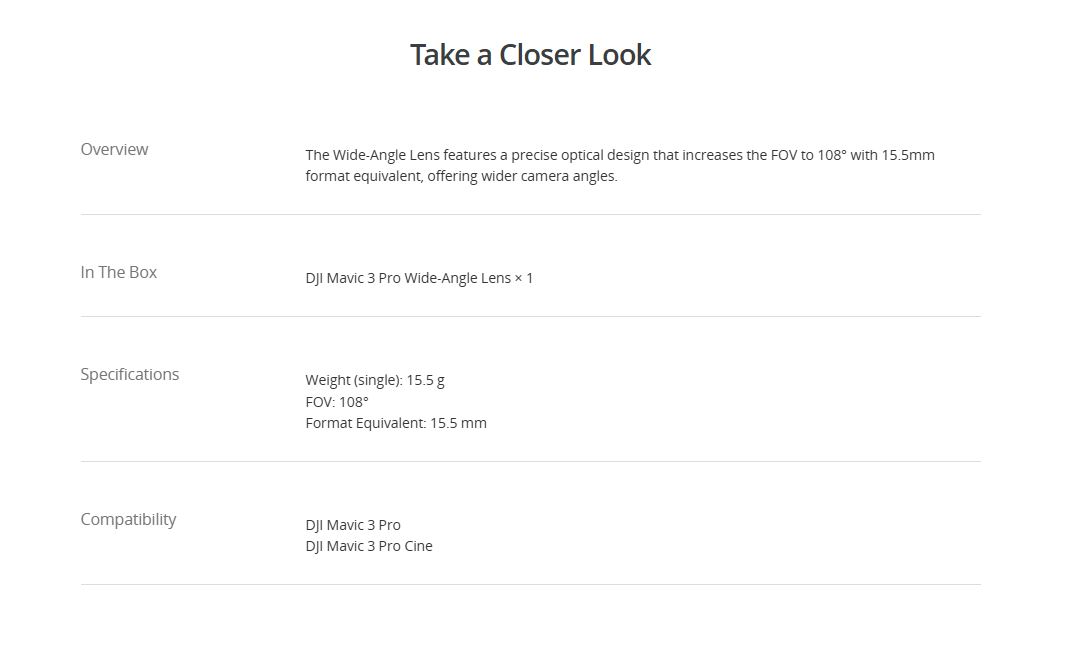Click the line "format equivalent, offering wider camera angles"
The image size is (1076, 645).
[x=461, y=176]
